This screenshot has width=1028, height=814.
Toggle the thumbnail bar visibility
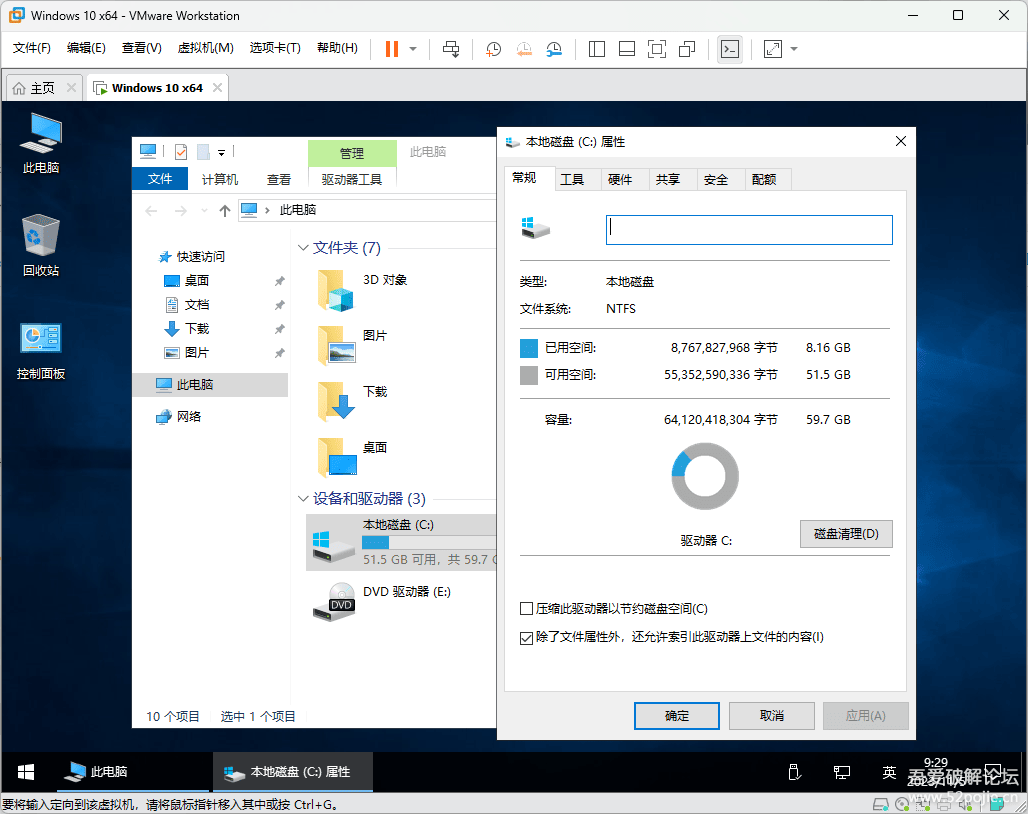626,49
